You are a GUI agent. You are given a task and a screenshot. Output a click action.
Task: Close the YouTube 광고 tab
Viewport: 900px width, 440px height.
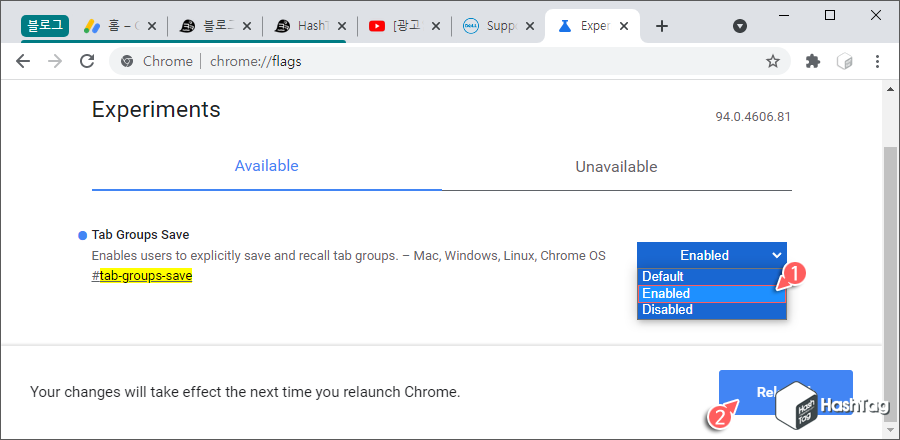(x=436, y=26)
